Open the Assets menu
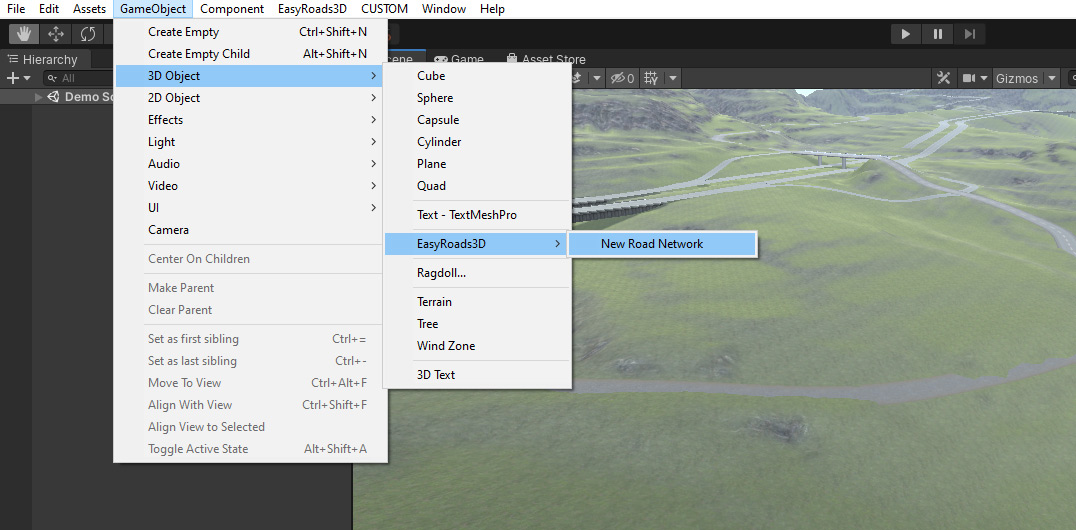Screen dimensions: 1076x530 point(89,9)
